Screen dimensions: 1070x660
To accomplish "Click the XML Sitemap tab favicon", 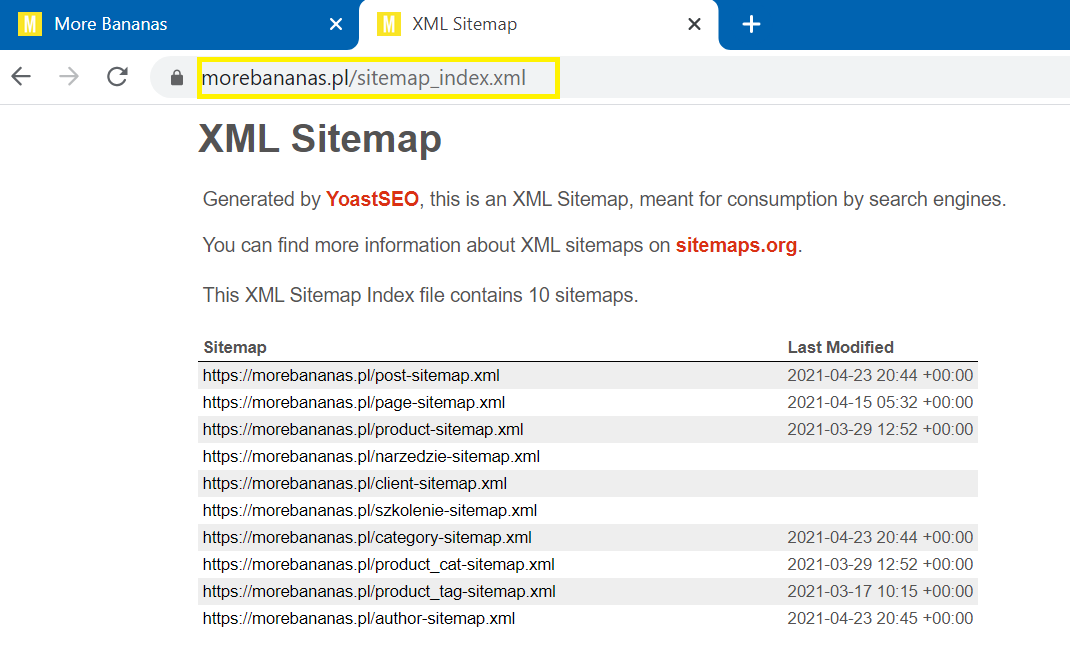I will tap(388, 24).
